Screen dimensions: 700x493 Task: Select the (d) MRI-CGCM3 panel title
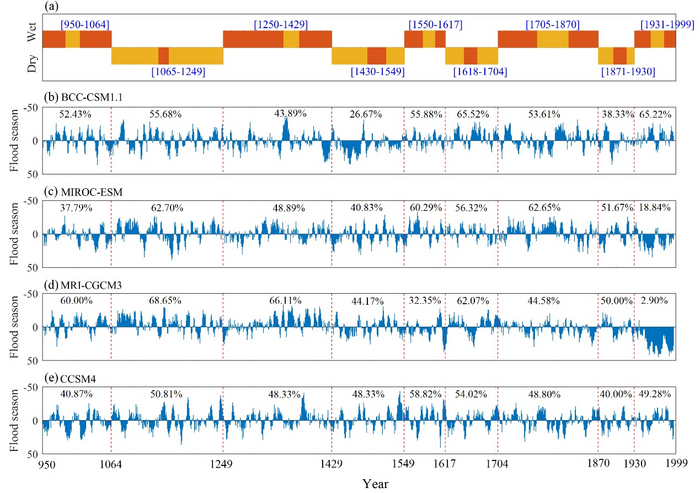click(x=83, y=285)
